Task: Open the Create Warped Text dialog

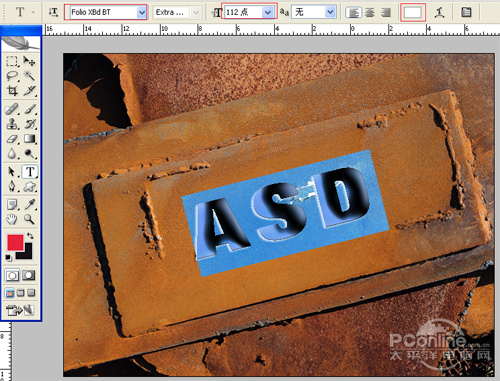Action: tap(439, 13)
